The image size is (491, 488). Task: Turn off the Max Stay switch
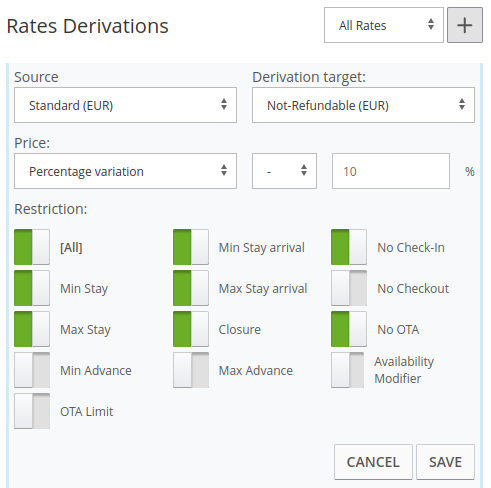32,329
